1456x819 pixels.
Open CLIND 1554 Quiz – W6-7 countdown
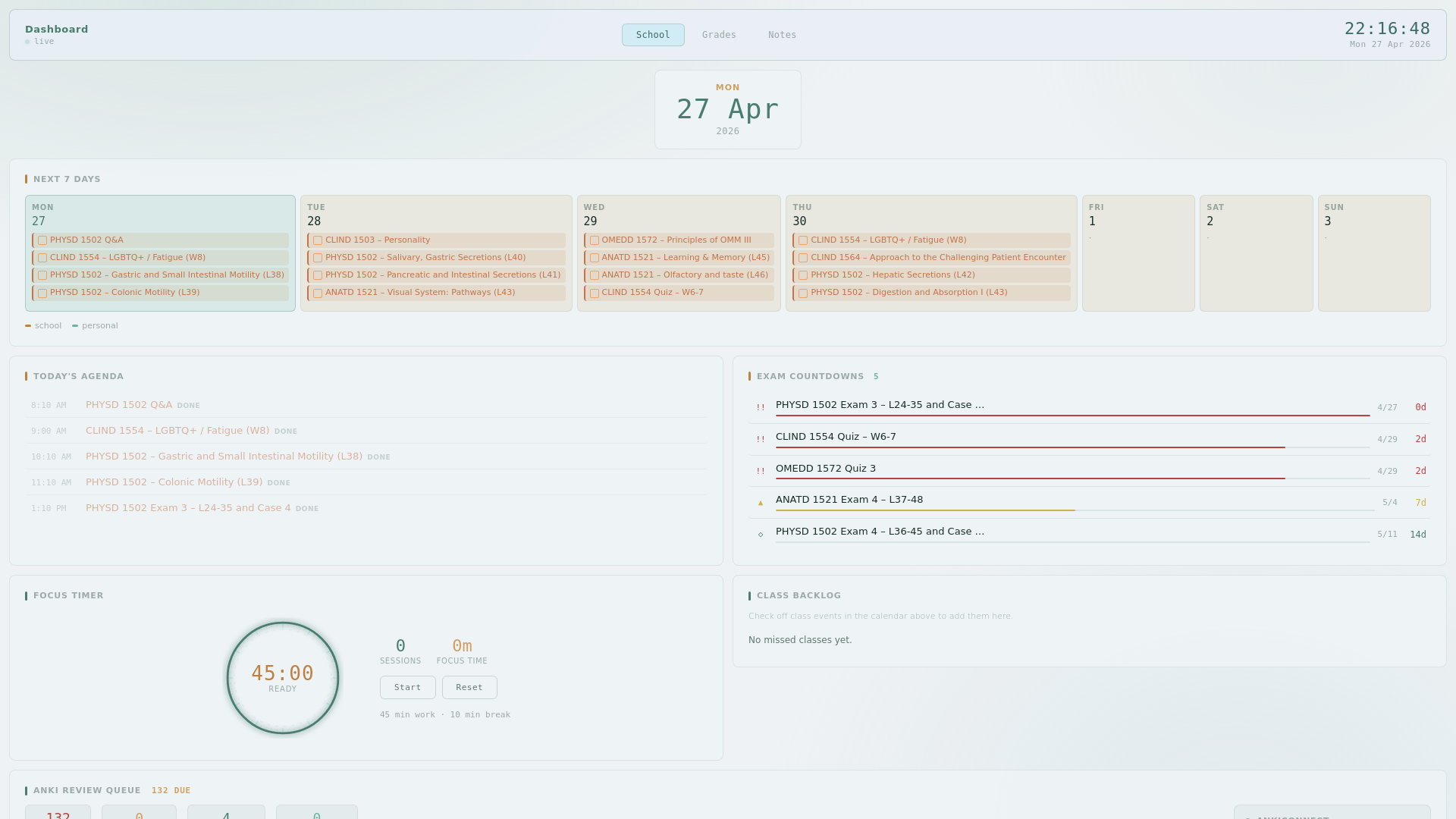[x=1089, y=439]
